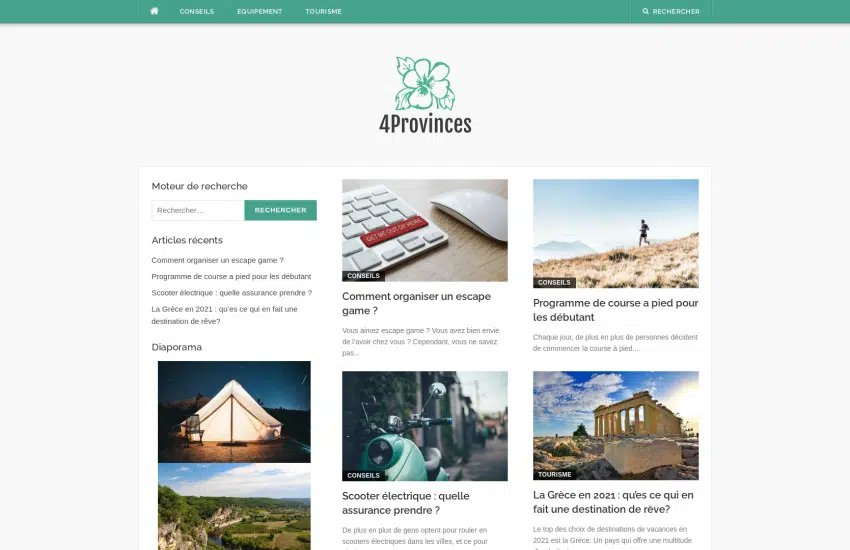Click the 4Provinces flower logo

pos(425,95)
